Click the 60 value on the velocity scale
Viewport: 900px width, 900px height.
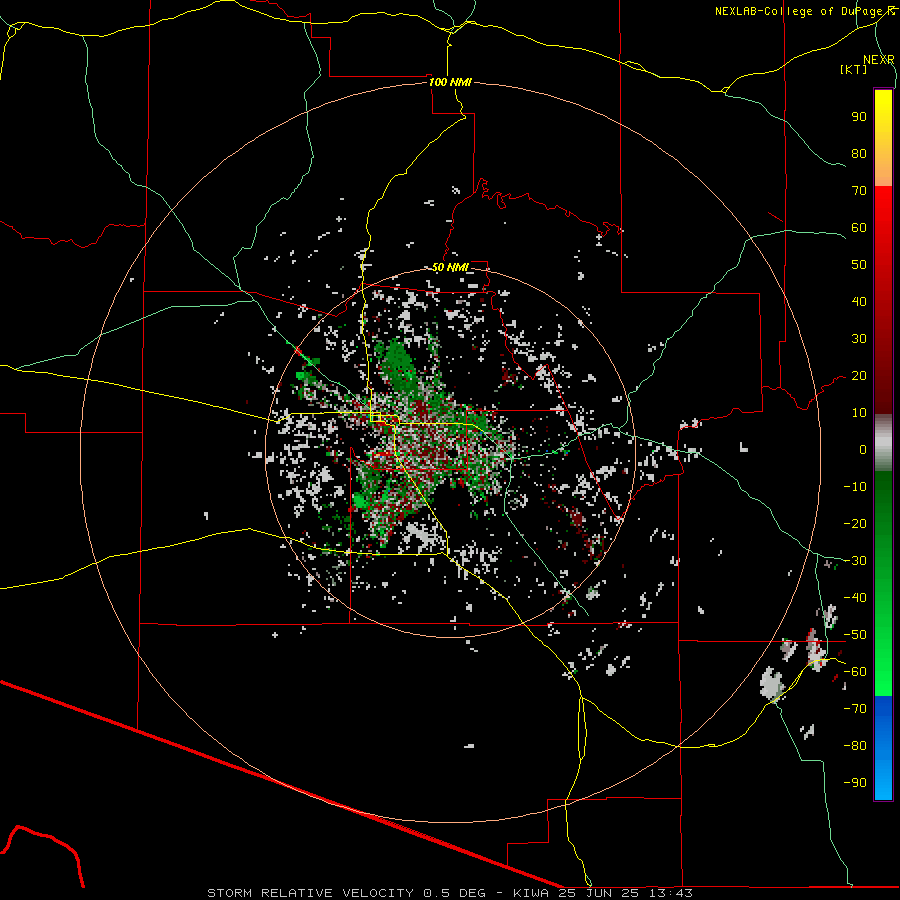click(859, 227)
